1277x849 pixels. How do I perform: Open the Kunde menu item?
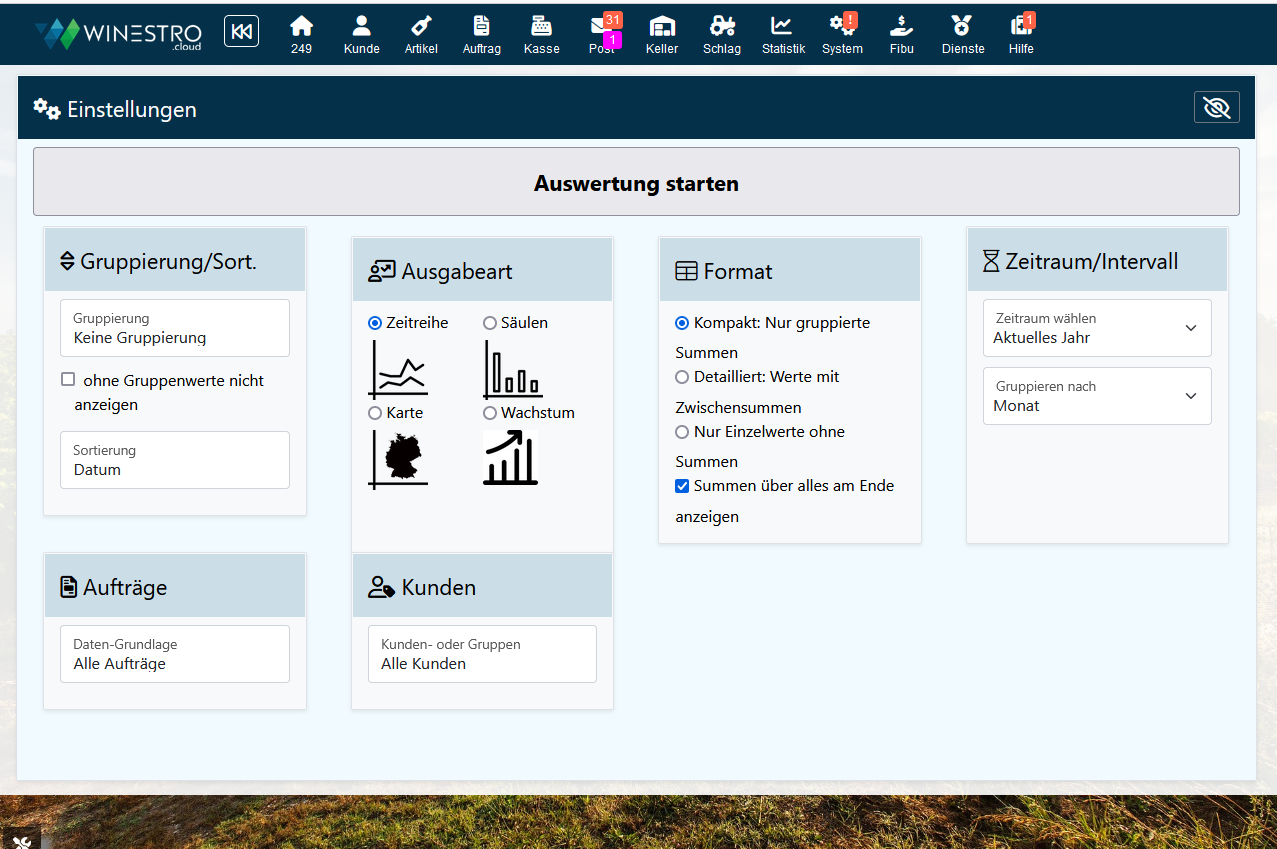361,33
